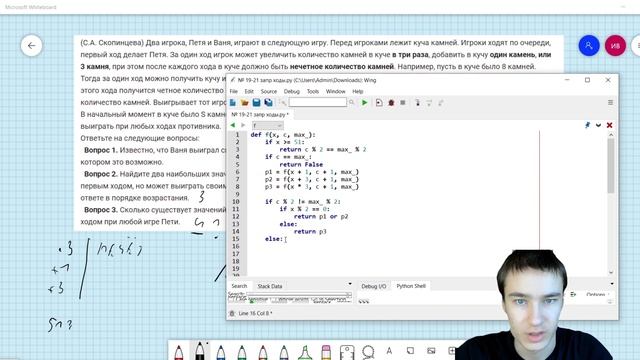Select the green pen in Whiteboard toolbar
Viewport: 640px width, 360px height.
[x=242, y=352]
